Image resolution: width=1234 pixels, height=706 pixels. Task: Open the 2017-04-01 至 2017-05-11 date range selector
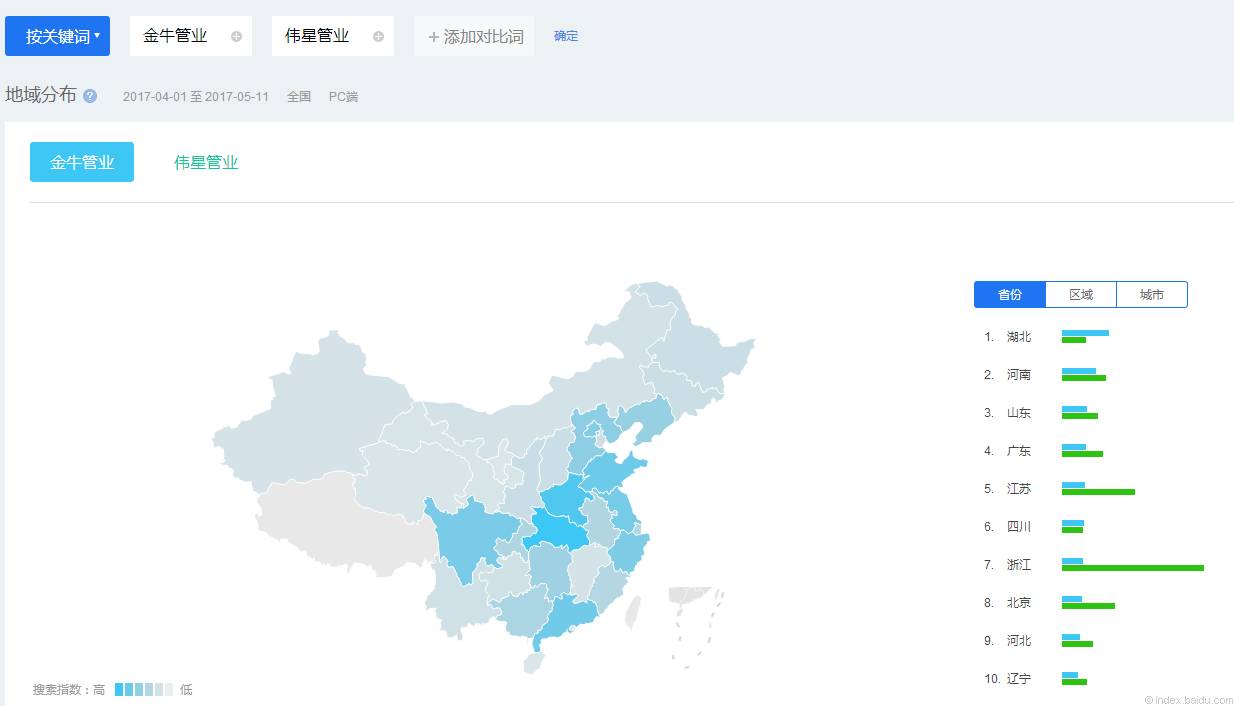click(196, 97)
